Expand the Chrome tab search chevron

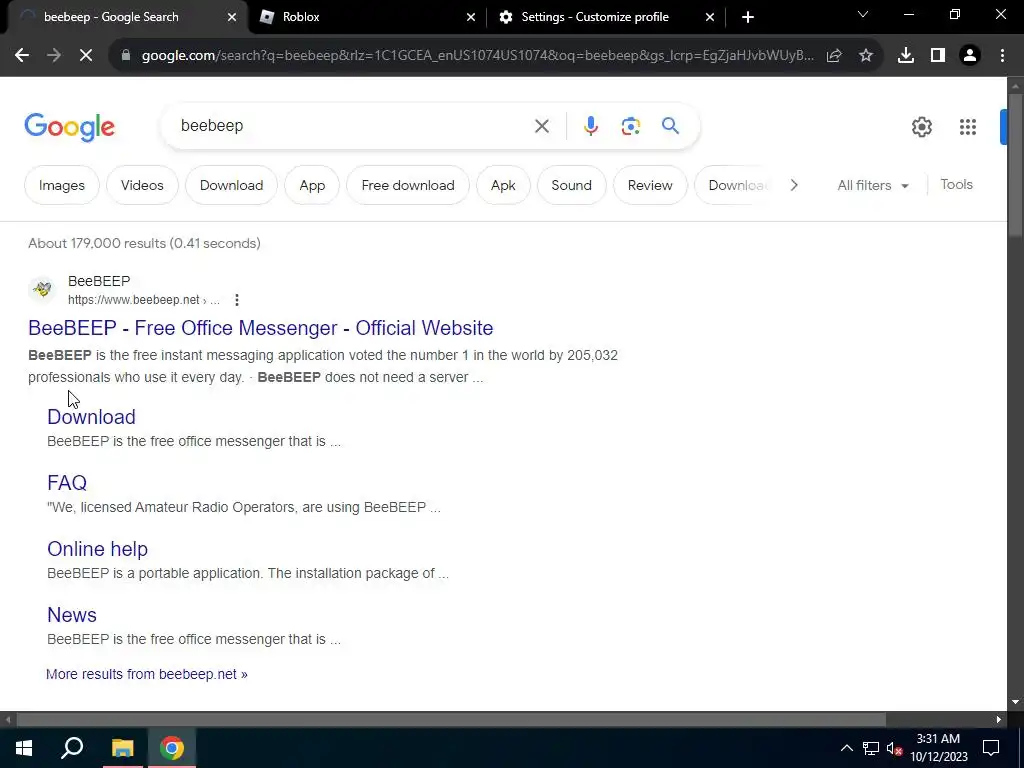(x=863, y=14)
